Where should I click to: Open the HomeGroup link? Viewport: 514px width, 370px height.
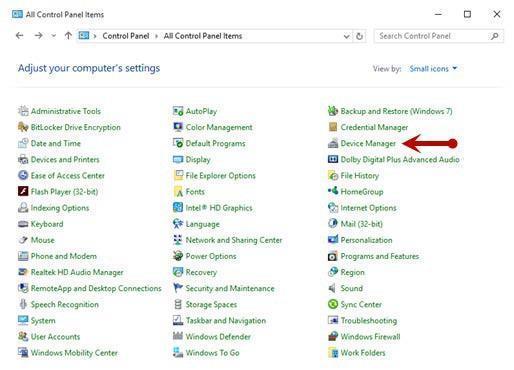point(362,192)
